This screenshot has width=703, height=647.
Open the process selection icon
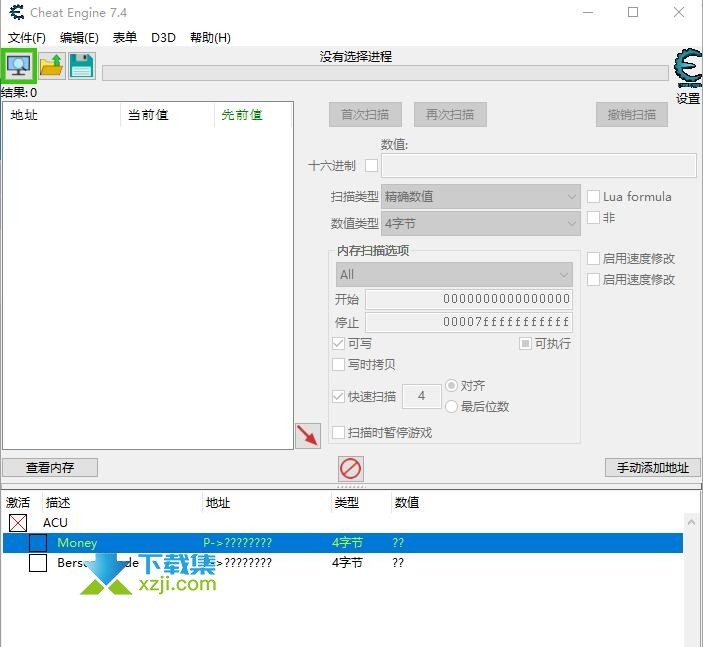18,66
